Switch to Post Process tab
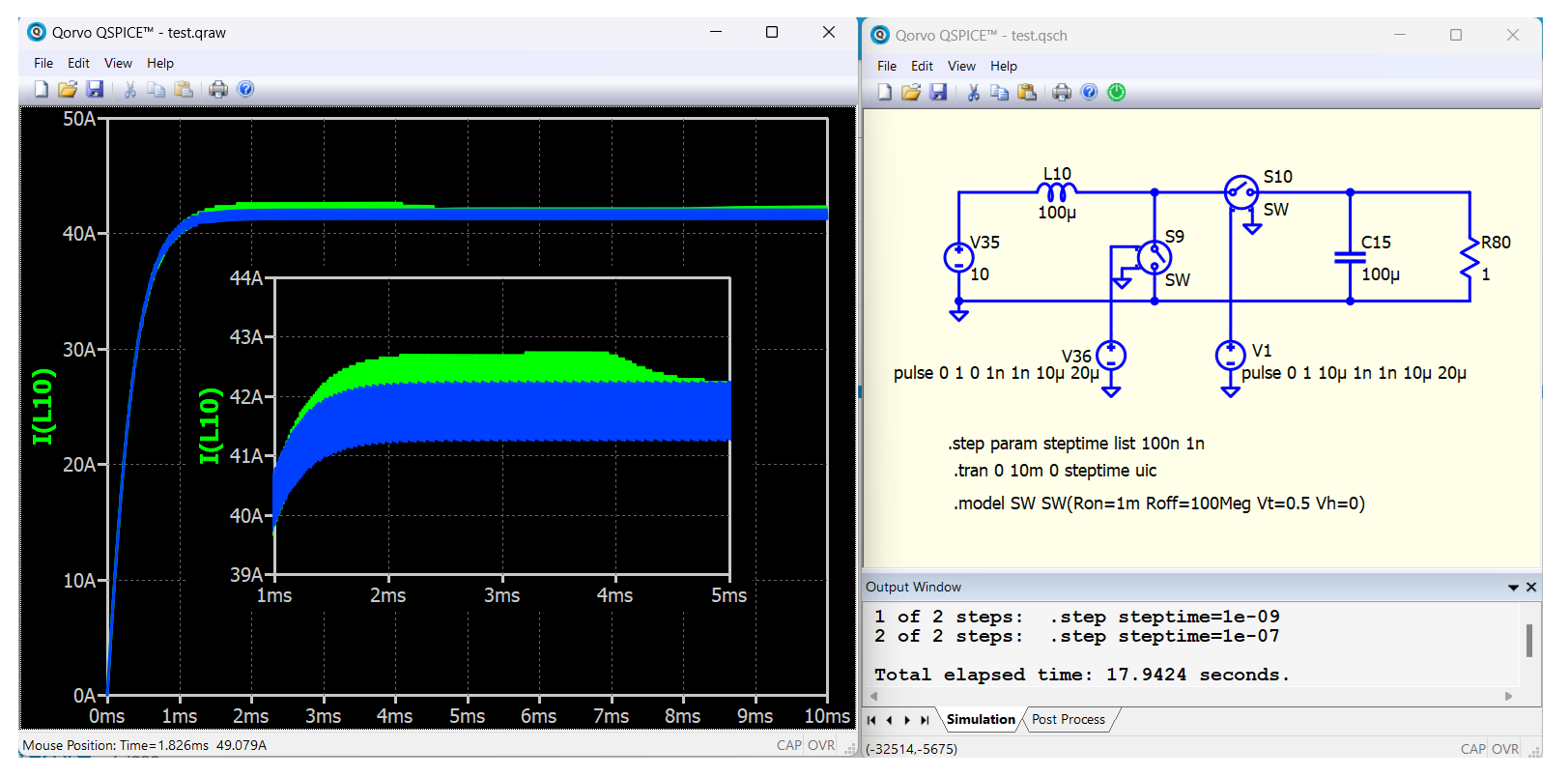This screenshot has width=1568, height=777. [x=1069, y=719]
